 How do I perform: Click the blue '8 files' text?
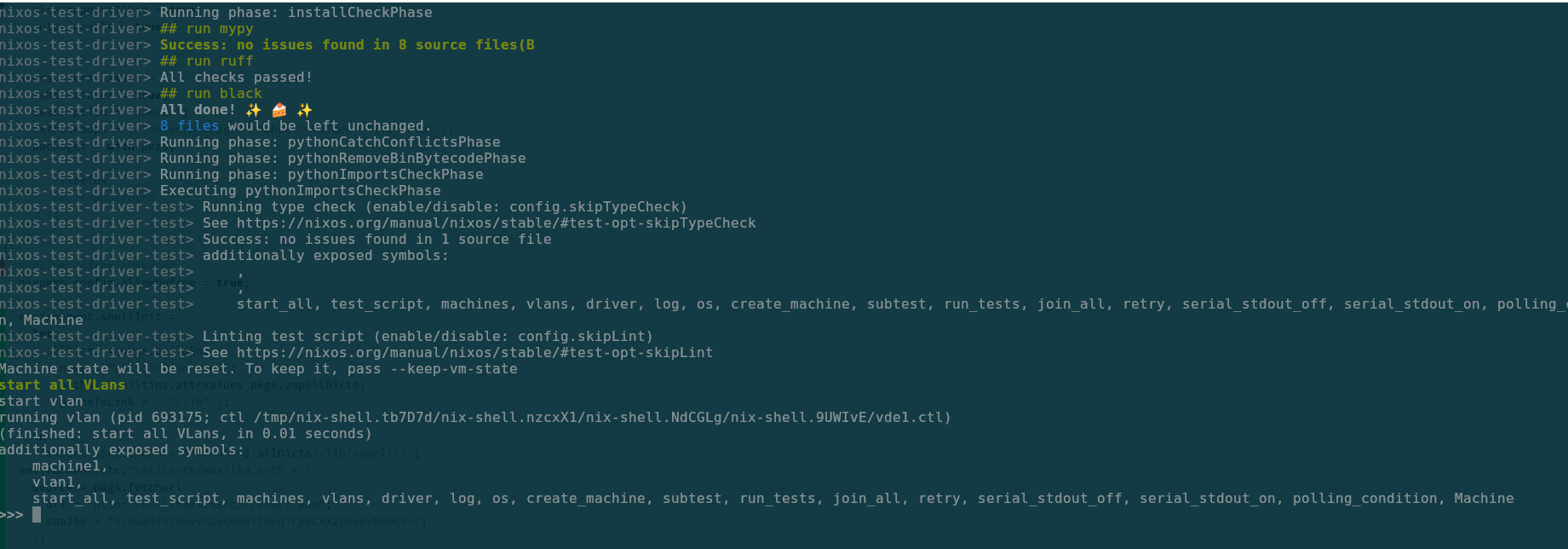pyautogui.click(x=189, y=126)
